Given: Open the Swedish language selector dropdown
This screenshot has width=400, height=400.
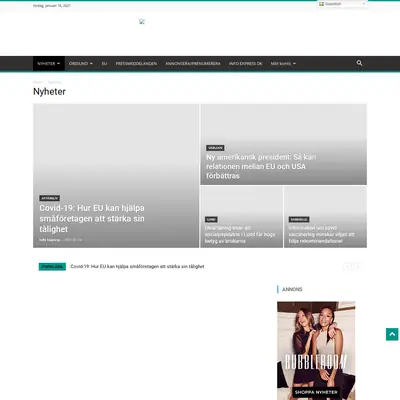Looking at the screenshot, I should [342, 4].
